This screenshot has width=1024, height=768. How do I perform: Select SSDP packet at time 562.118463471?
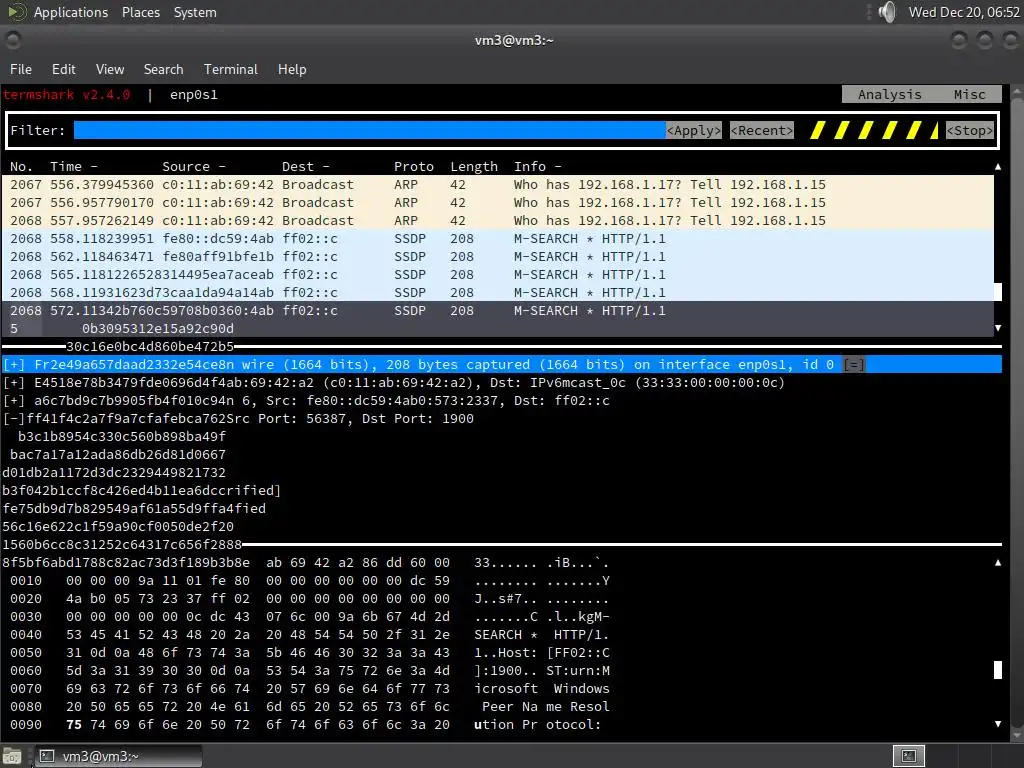pyautogui.click(x=498, y=257)
